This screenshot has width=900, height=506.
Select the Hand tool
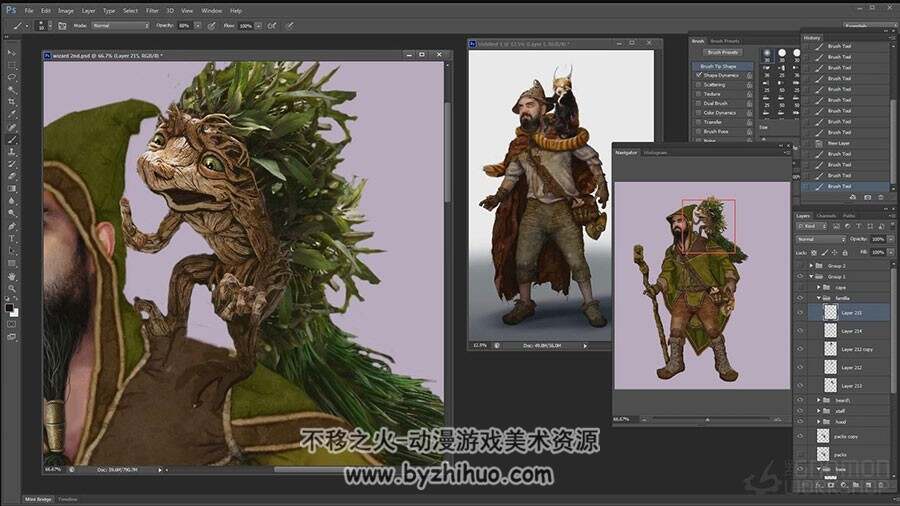[11, 276]
